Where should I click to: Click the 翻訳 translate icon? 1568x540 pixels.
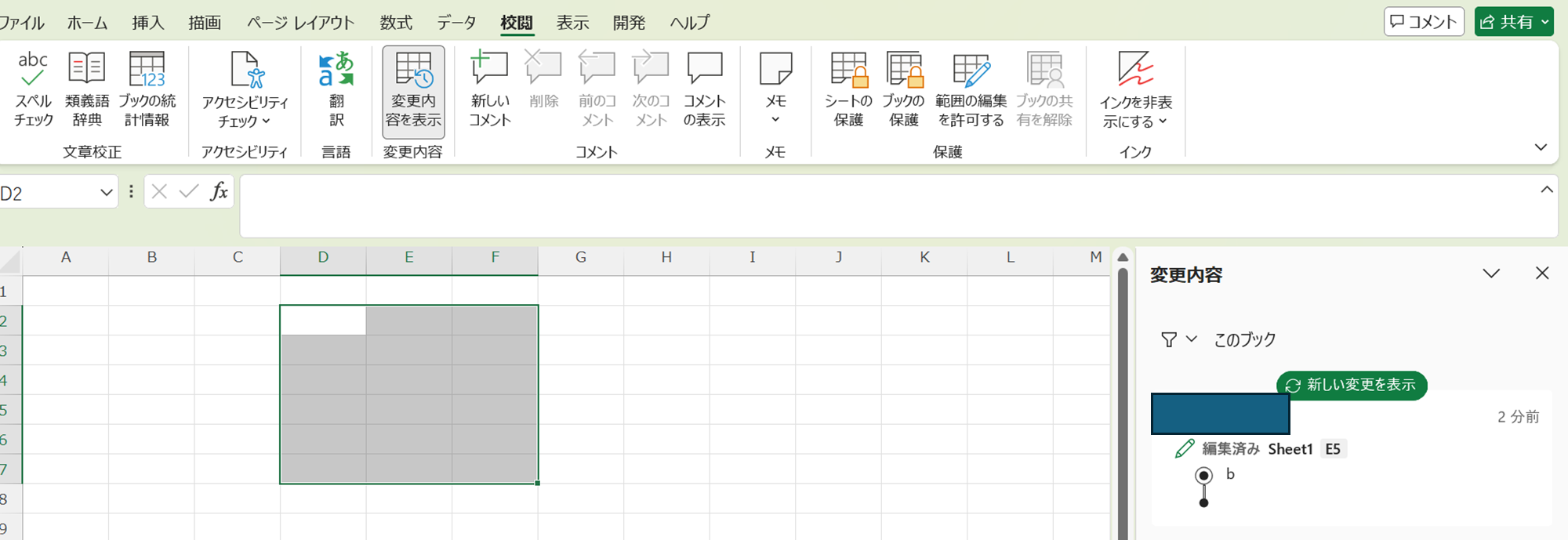336,88
